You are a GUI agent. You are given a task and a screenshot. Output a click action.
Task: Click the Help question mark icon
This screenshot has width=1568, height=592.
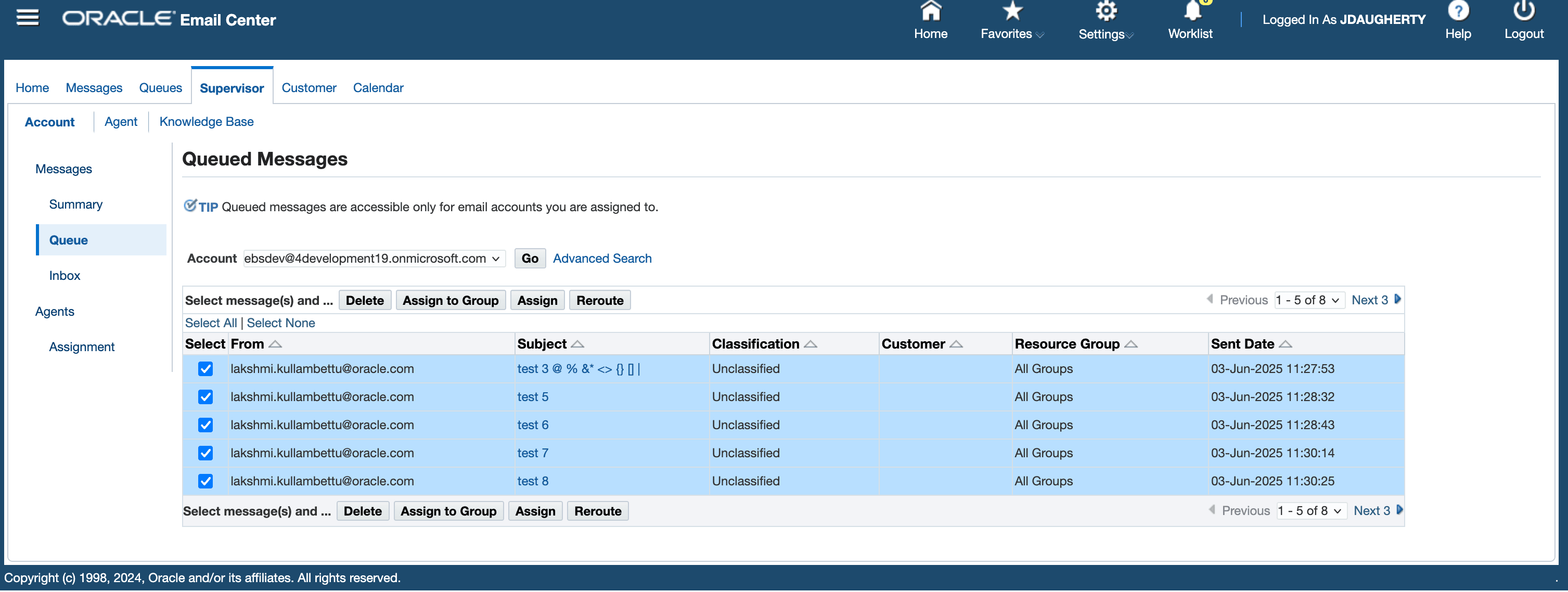(x=1458, y=11)
